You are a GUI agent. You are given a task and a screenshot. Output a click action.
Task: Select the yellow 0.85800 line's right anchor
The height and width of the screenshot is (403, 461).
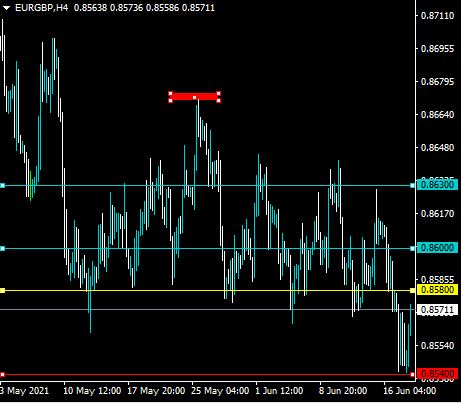[x=412, y=290]
